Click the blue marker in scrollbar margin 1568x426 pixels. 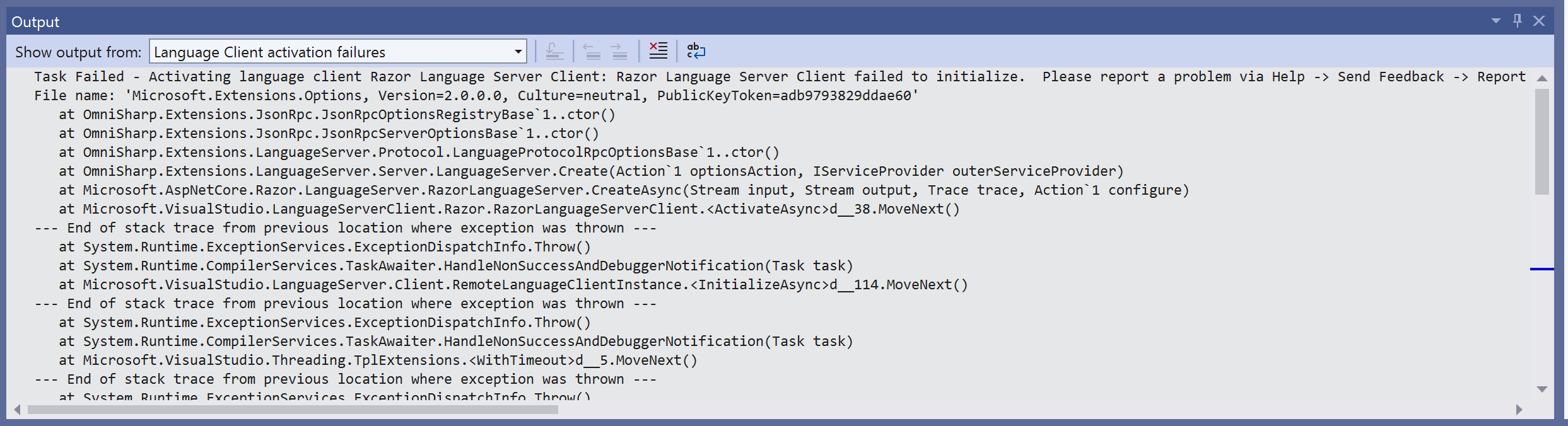click(1542, 269)
